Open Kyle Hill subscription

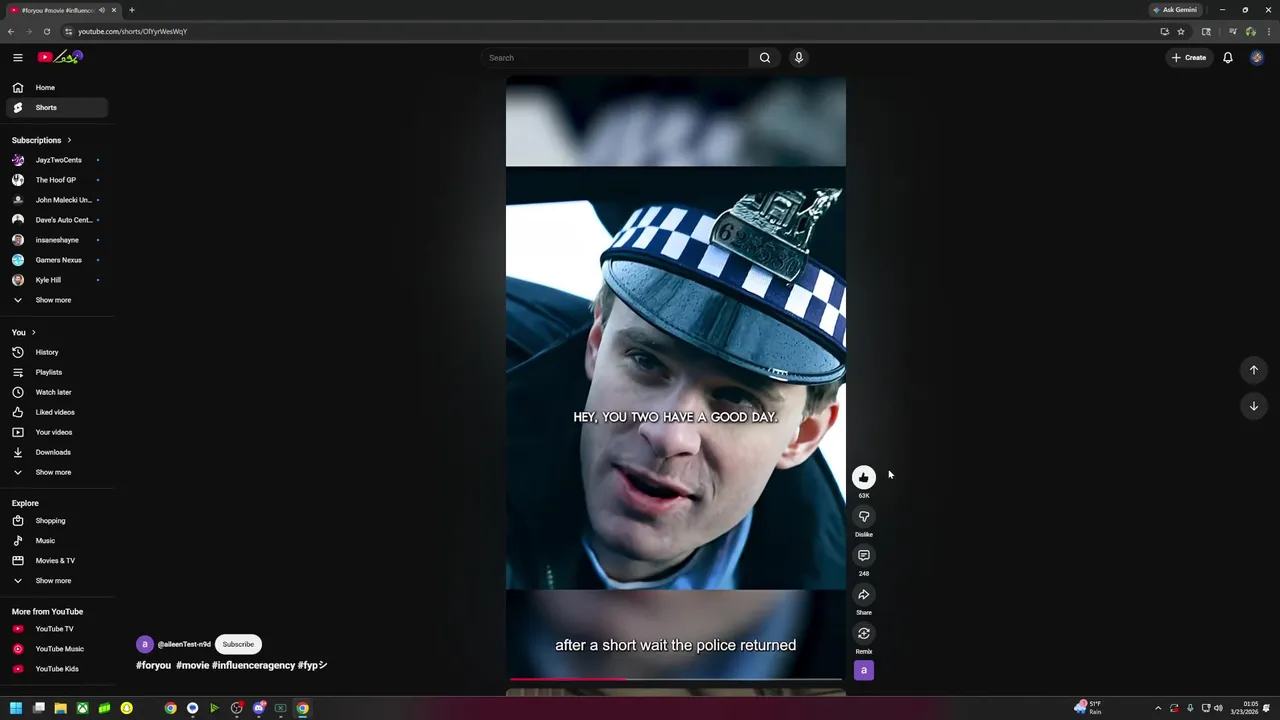pyautogui.click(x=56, y=280)
